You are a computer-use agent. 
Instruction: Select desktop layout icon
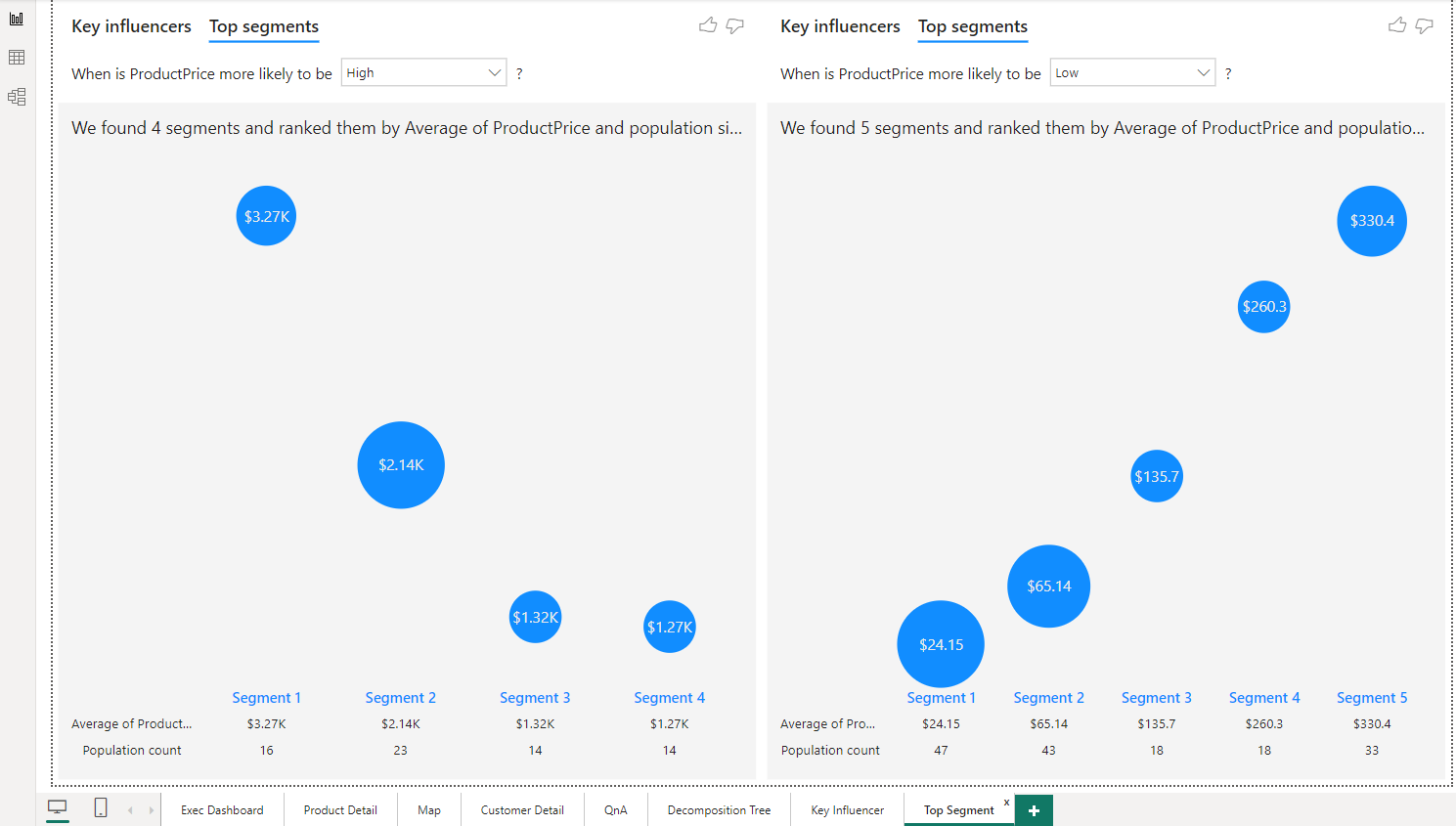(58, 808)
